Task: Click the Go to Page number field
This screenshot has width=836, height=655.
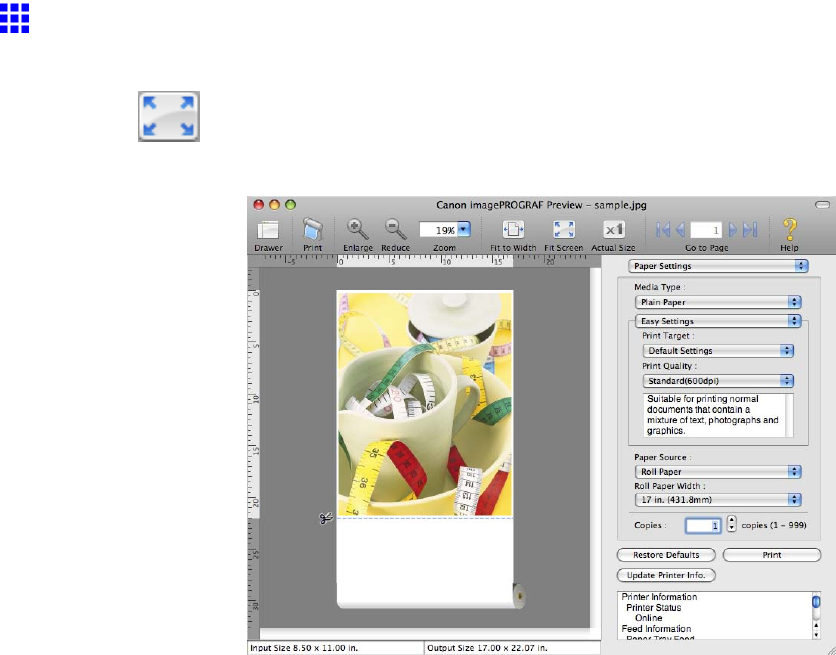Action: 706,230
